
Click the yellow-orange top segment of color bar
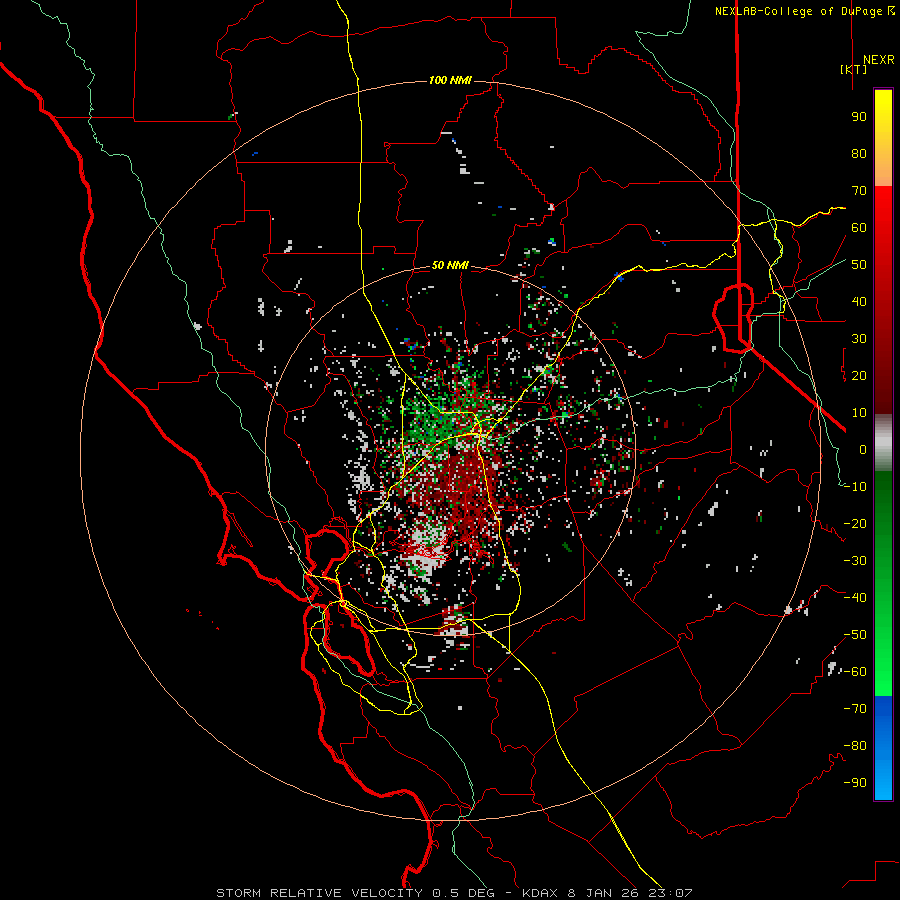pos(883,138)
